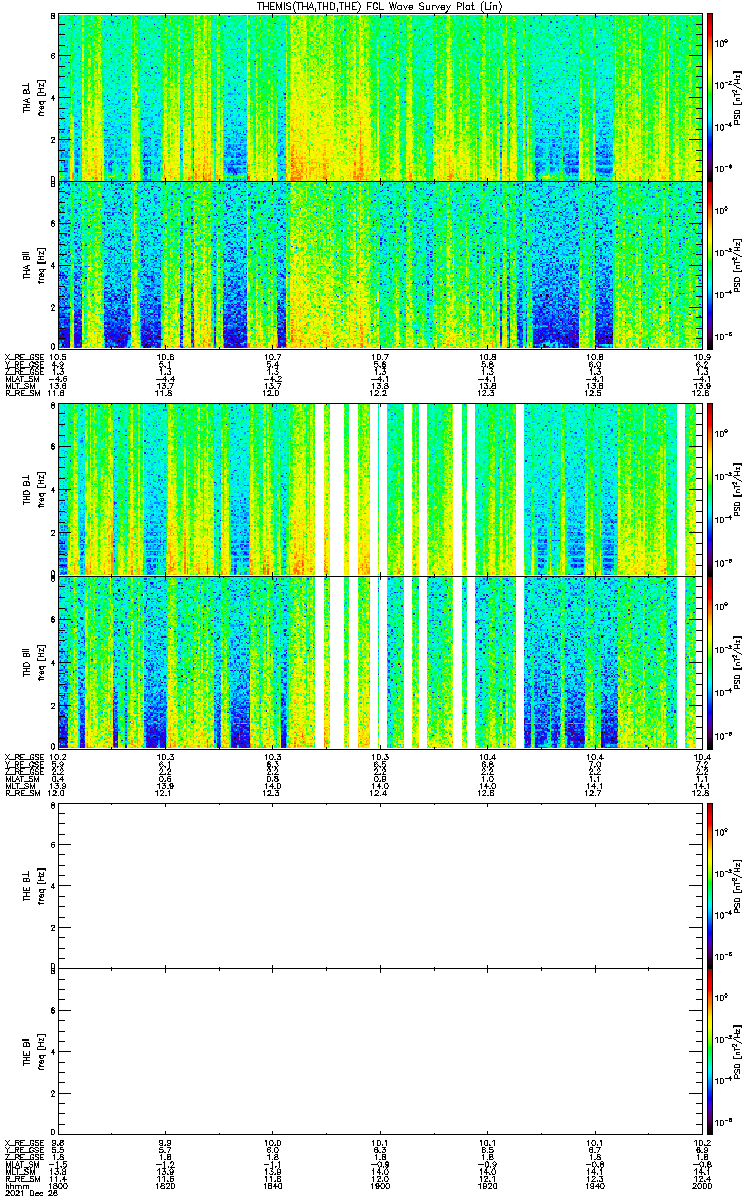Select the THD B-perpendicular spectrogram panel
The height and width of the screenshot is (1200, 750).
click(380, 490)
